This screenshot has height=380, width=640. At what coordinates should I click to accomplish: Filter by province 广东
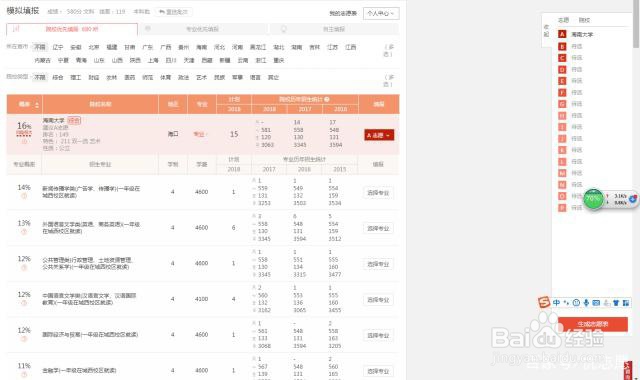click(x=147, y=47)
